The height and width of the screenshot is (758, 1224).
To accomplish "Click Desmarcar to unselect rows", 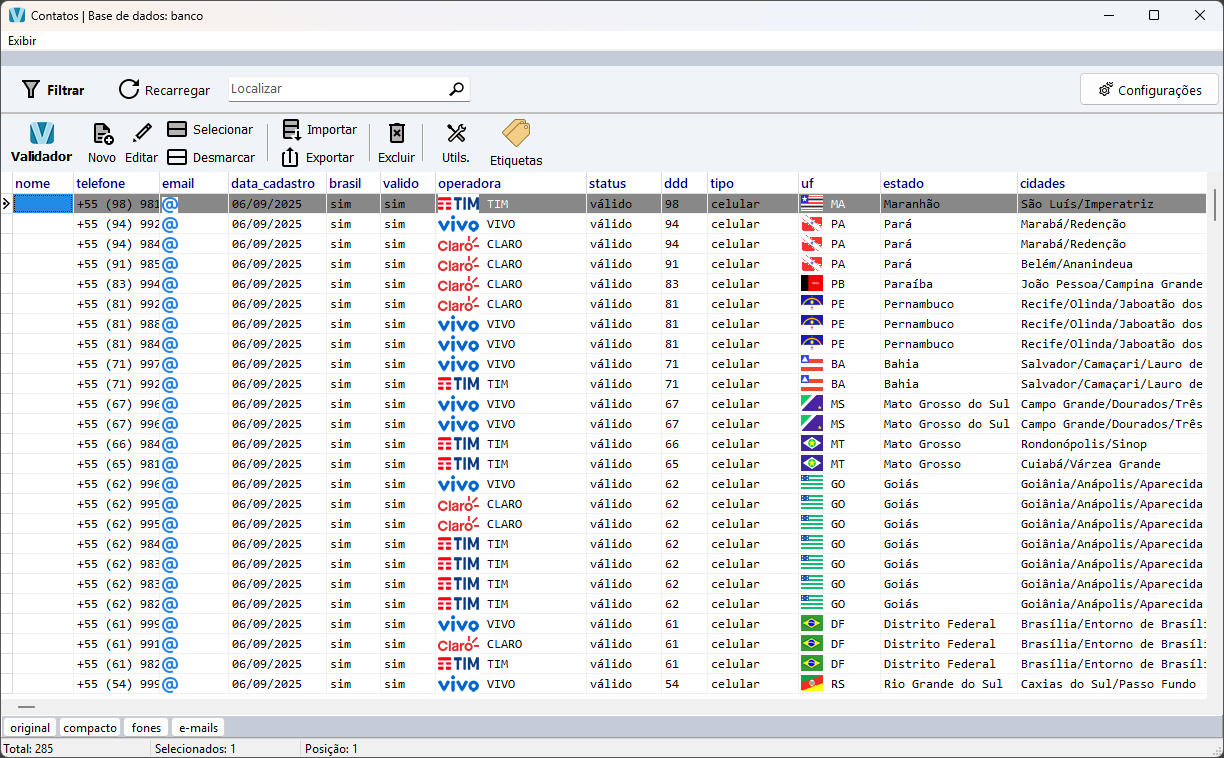I will (x=210, y=157).
